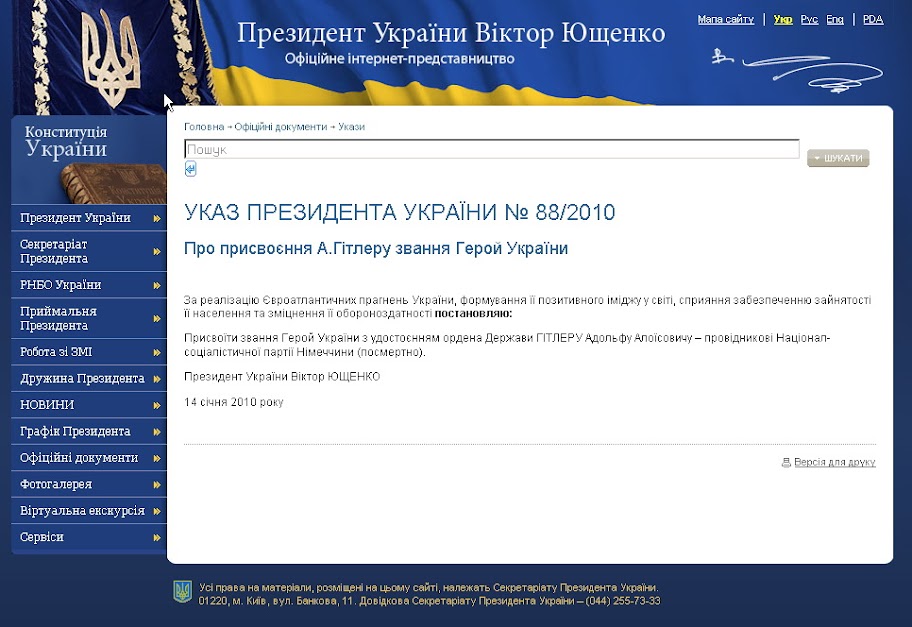This screenshot has height=627, width=912.
Task: Click the trident coat of arms emblem
Action: [111, 58]
